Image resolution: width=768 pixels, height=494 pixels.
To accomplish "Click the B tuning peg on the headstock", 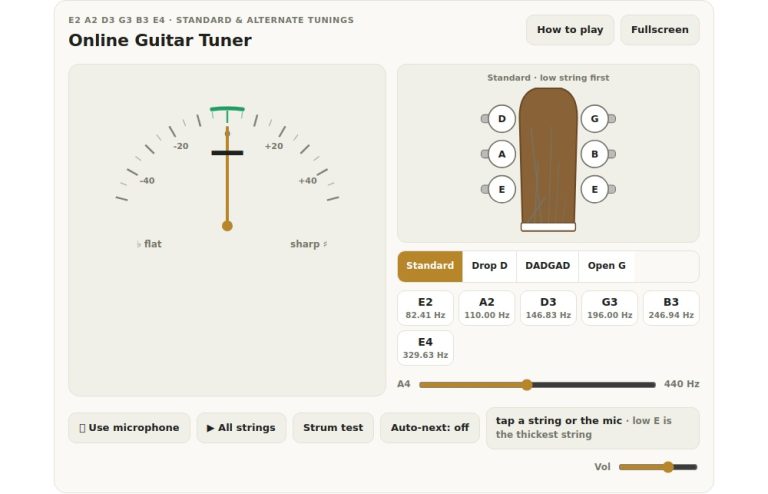I will point(595,154).
